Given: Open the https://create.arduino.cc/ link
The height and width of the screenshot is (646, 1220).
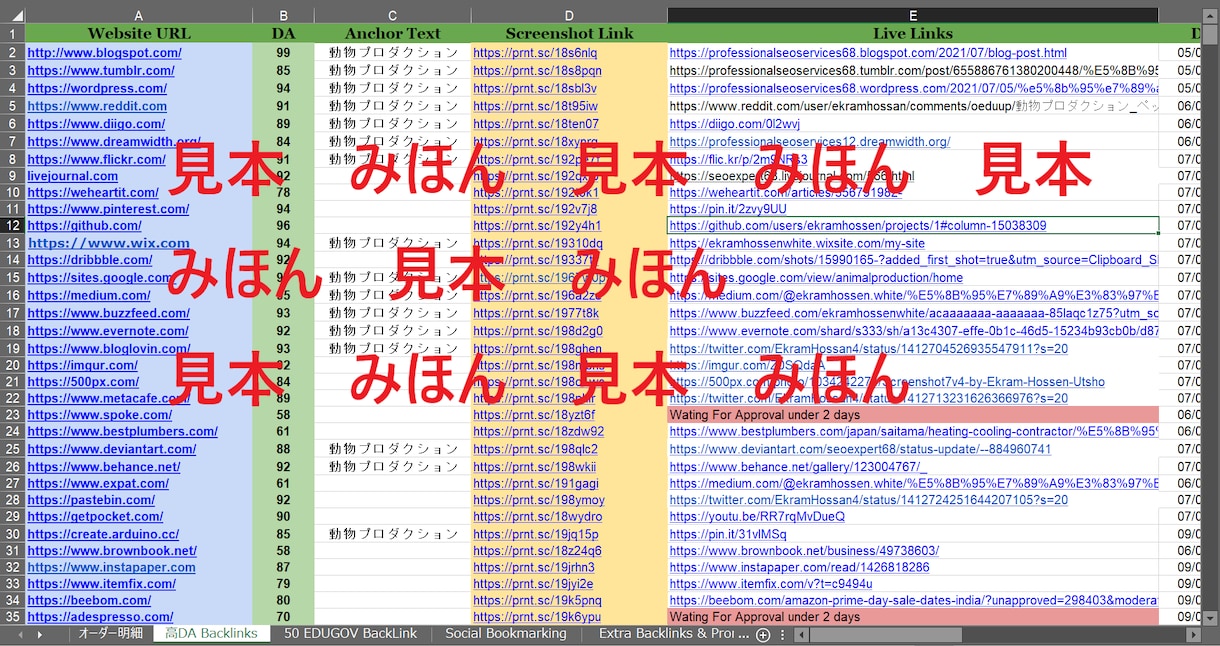Looking at the screenshot, I should click(x=103, y=534).
